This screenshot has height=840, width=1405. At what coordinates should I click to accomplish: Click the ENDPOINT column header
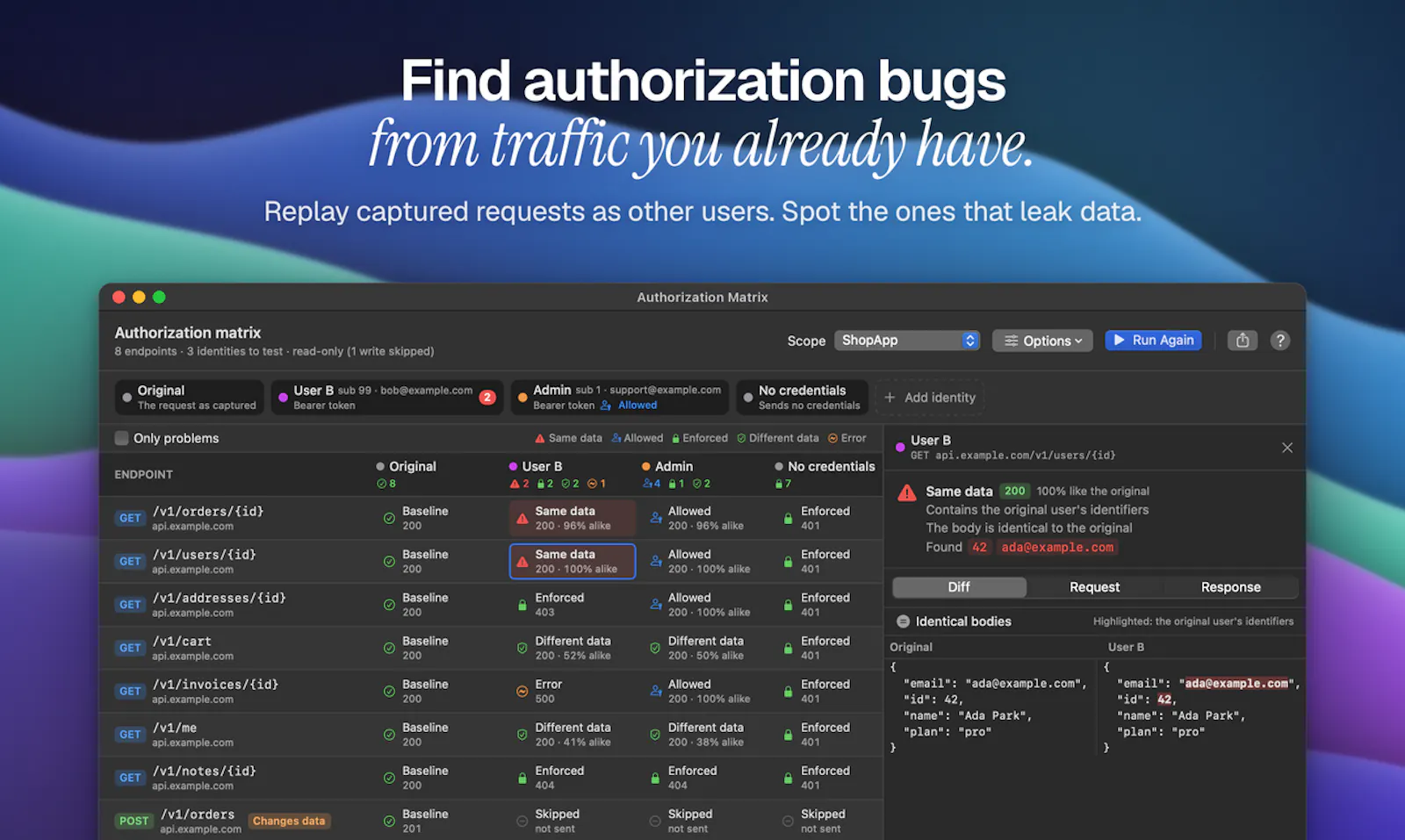click(x=144, y=475)
